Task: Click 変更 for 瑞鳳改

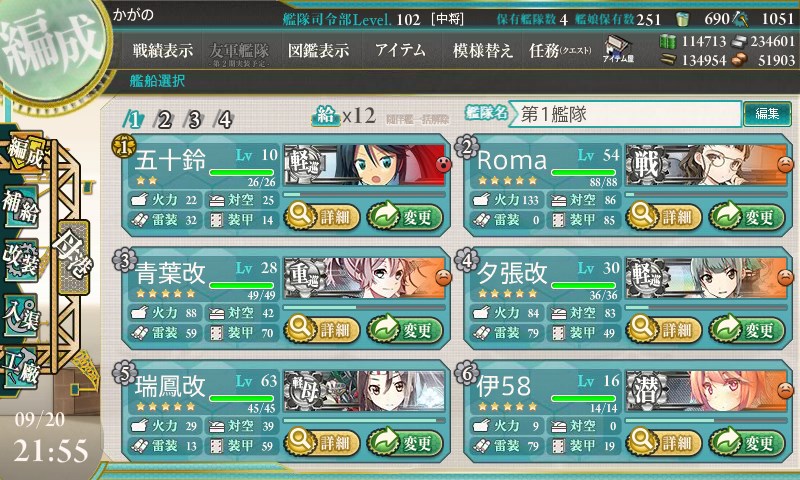Action: click(405, 442)
